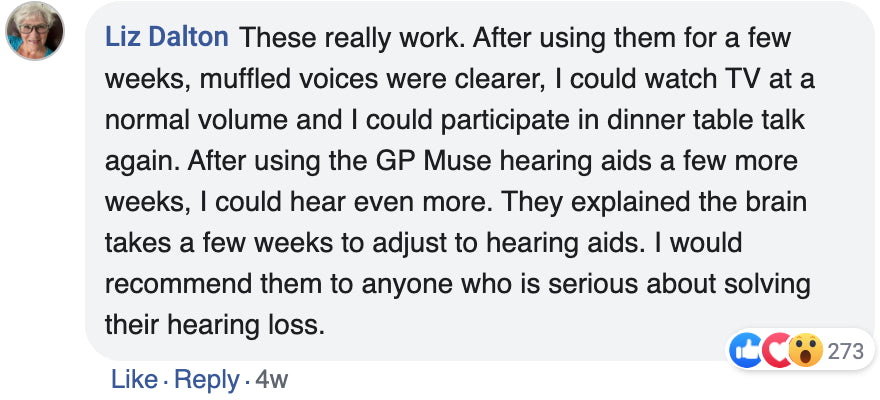Click the wow face reaction emoji
The image size is (880, 400).
click(x=804, y=350)
